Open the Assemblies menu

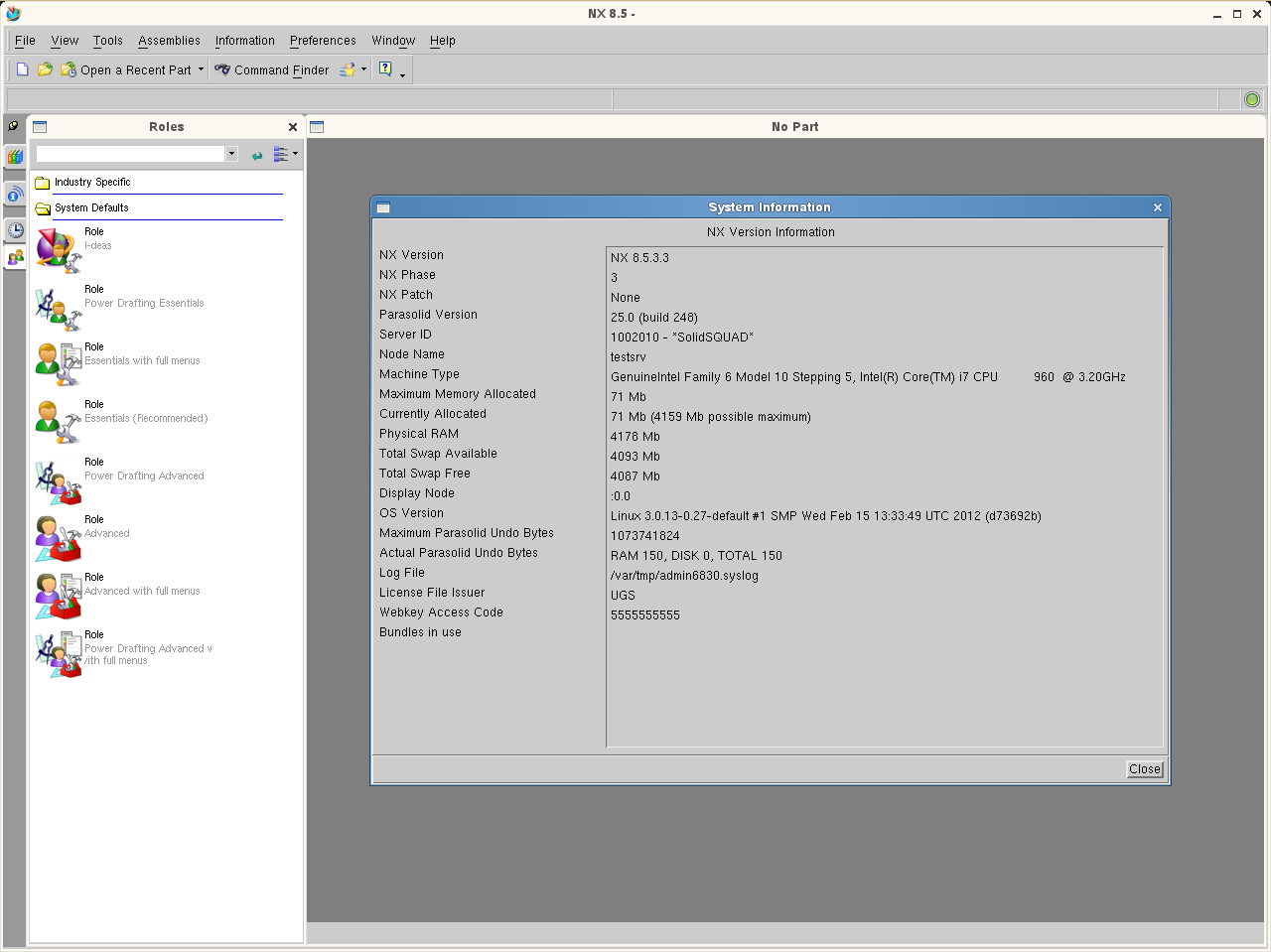169,41
